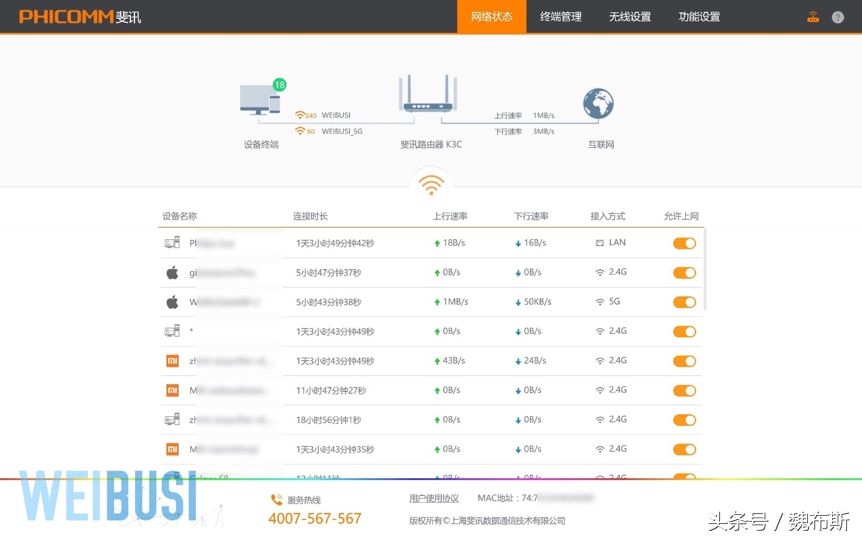862x539 pixels.
Task: Open the 无线设置 tab
Action: tap(630, 17)
